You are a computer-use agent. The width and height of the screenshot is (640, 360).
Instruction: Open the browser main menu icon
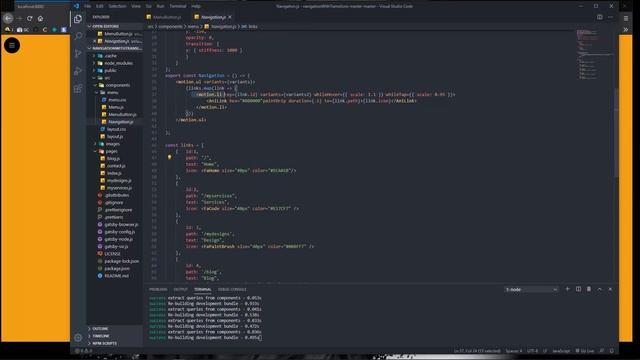(x=626, y=18)
